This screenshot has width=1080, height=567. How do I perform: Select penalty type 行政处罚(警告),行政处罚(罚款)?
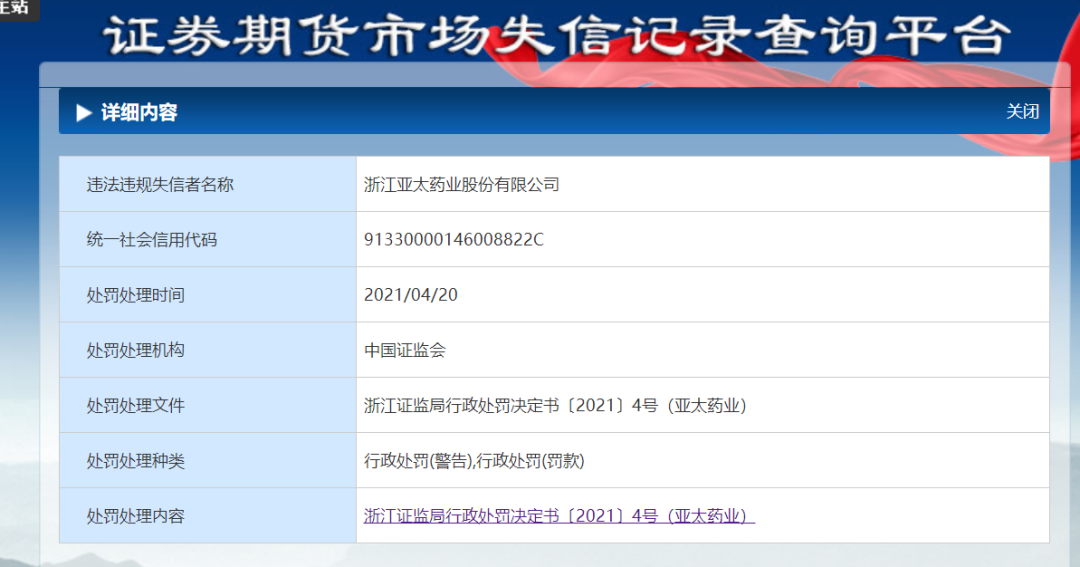tap(474, 461)
